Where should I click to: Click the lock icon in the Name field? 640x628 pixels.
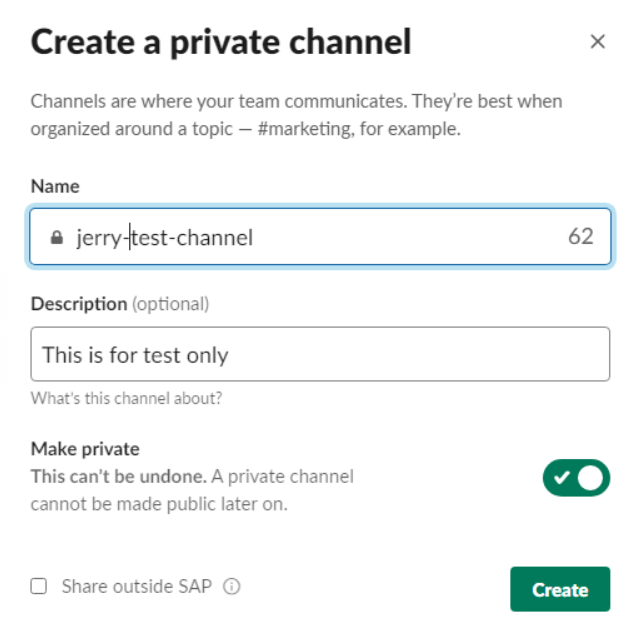click(x=57, y=237)
